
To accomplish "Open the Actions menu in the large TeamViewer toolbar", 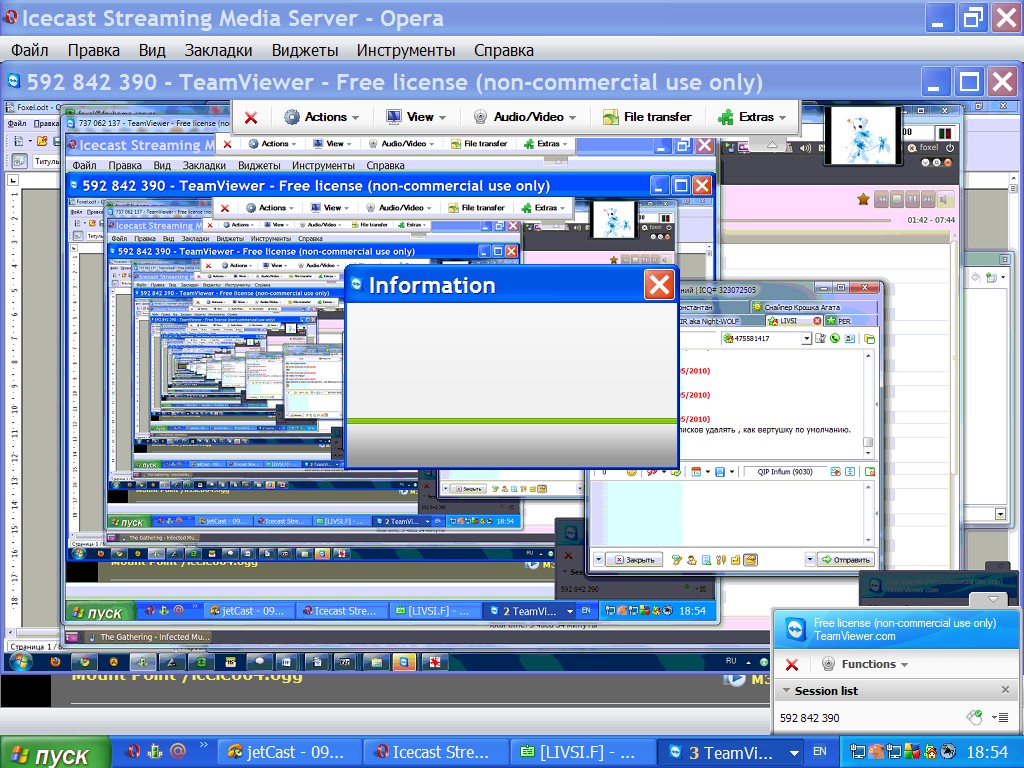I will [x=322, y=117].
